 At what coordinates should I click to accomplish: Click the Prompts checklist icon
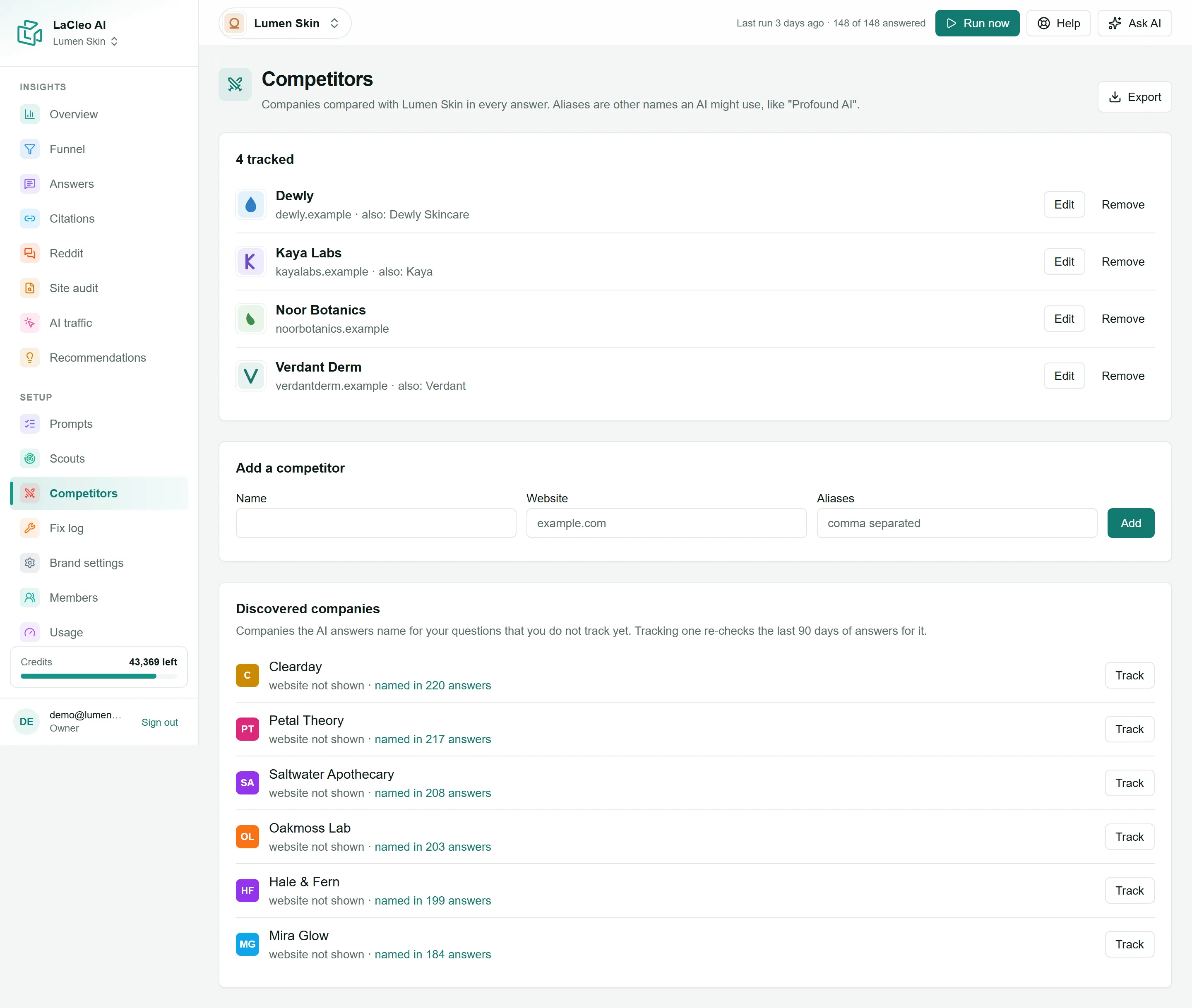(30, 424)
